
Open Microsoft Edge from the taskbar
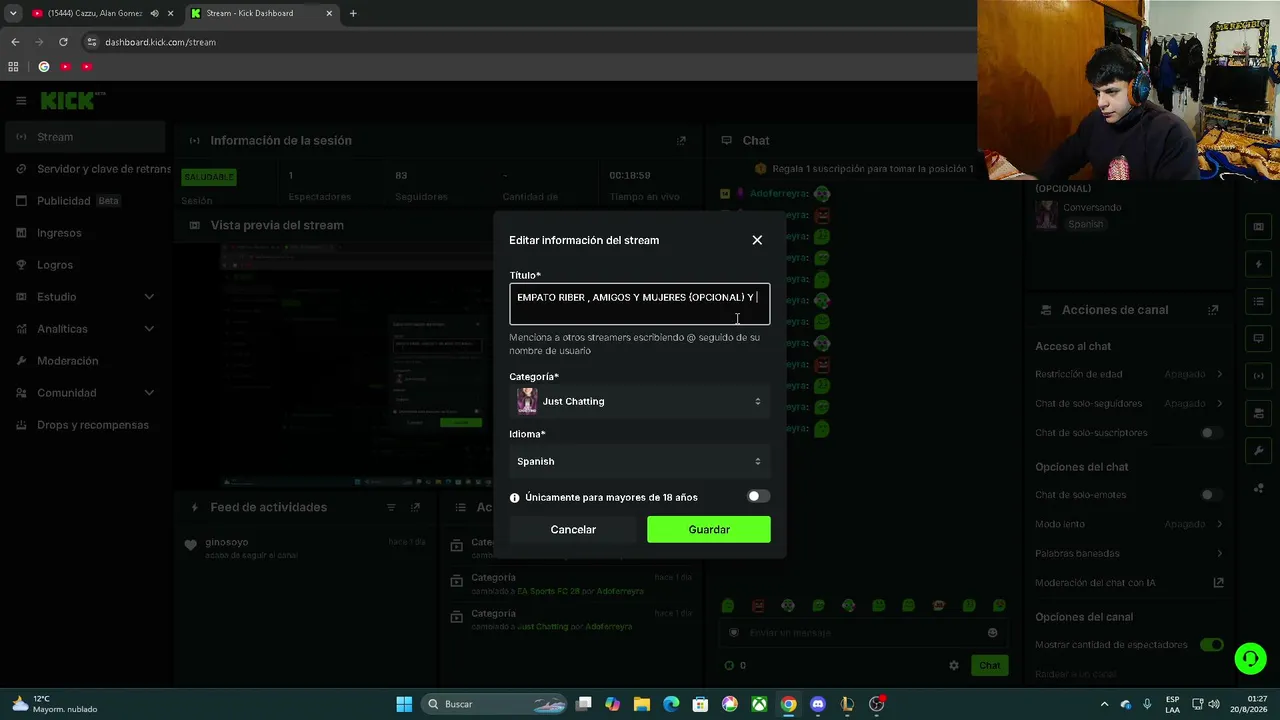pyautogui.click(x=671, y=704)
